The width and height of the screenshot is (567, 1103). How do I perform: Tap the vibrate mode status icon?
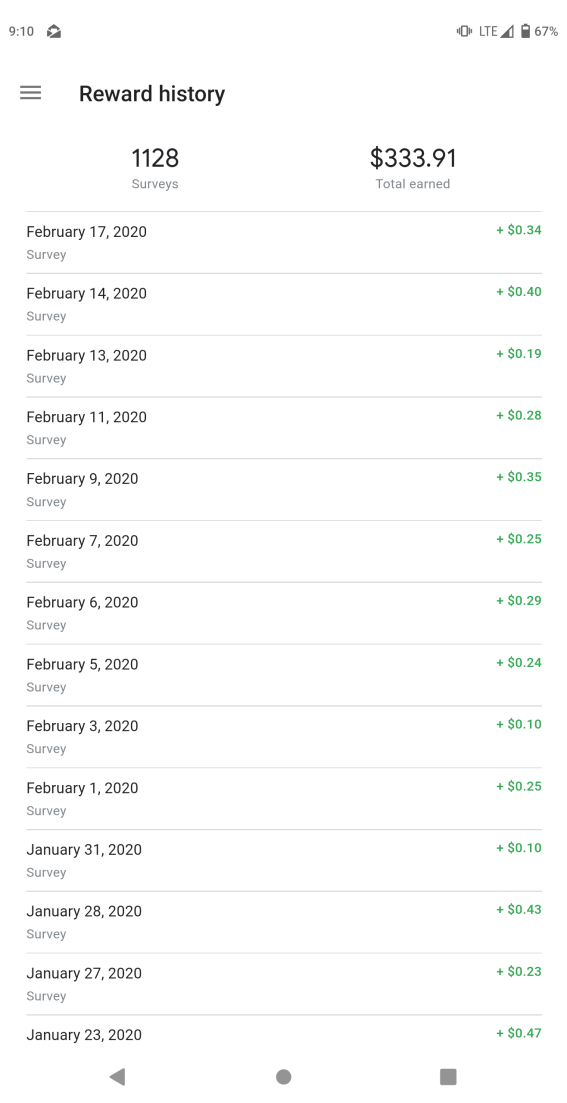(464, 31)
